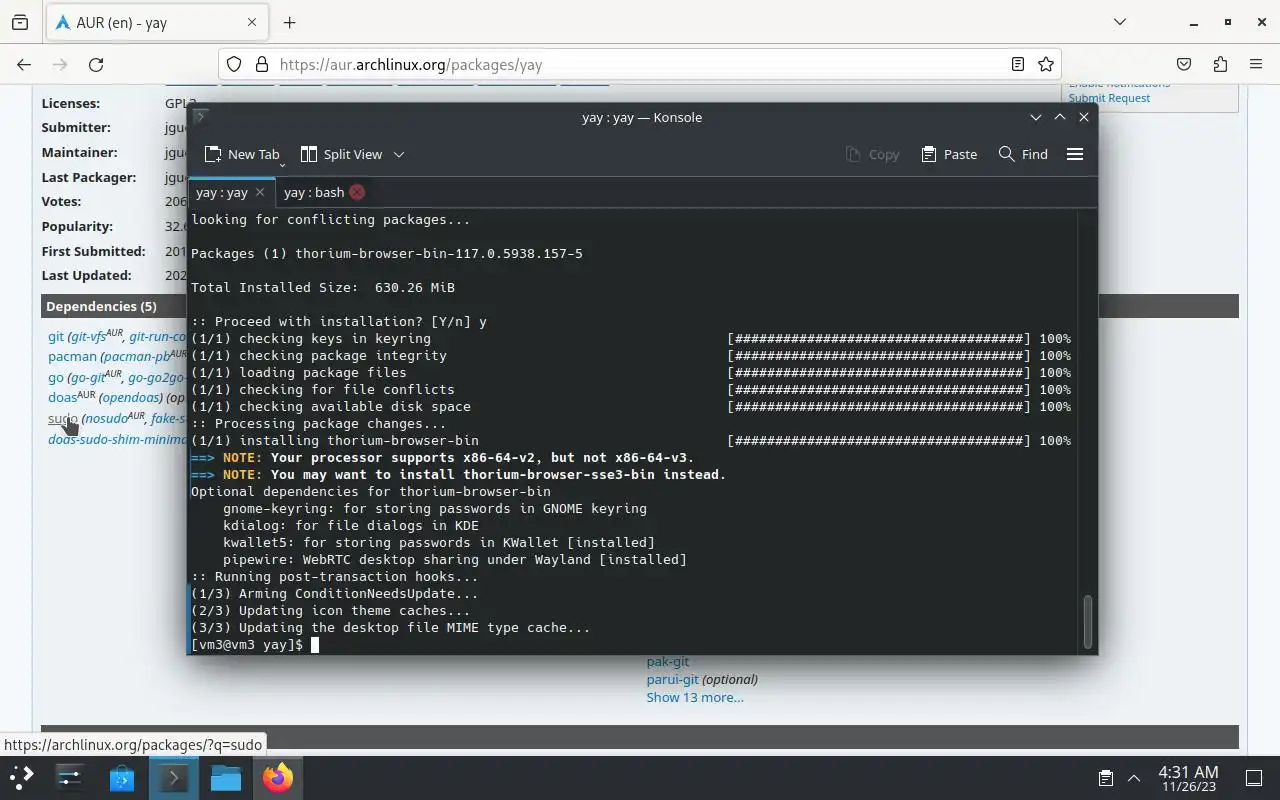Open System Settings from the taskbar
Image resolution: width=1280 pixels, height=800 pixels.
(69, 777)
